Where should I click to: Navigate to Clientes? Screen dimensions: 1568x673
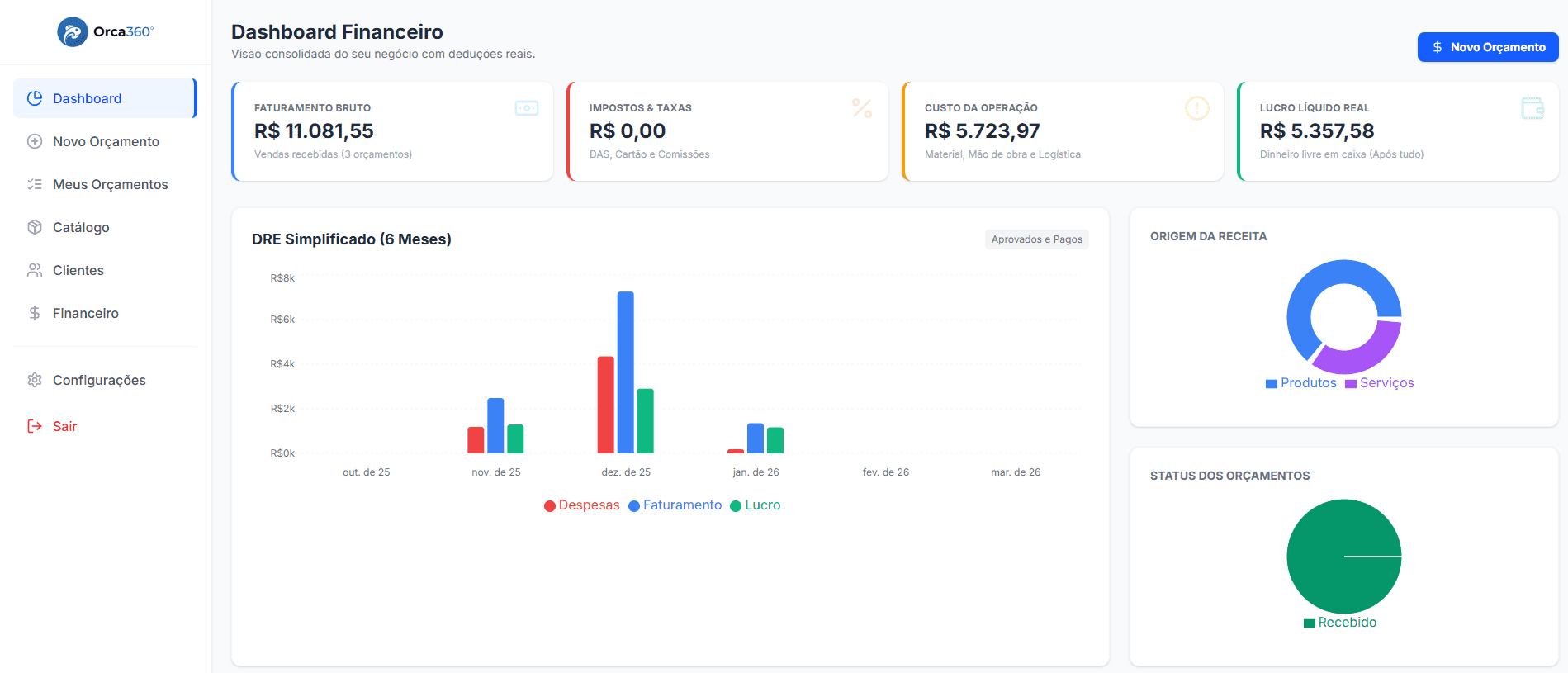(105, 270)
